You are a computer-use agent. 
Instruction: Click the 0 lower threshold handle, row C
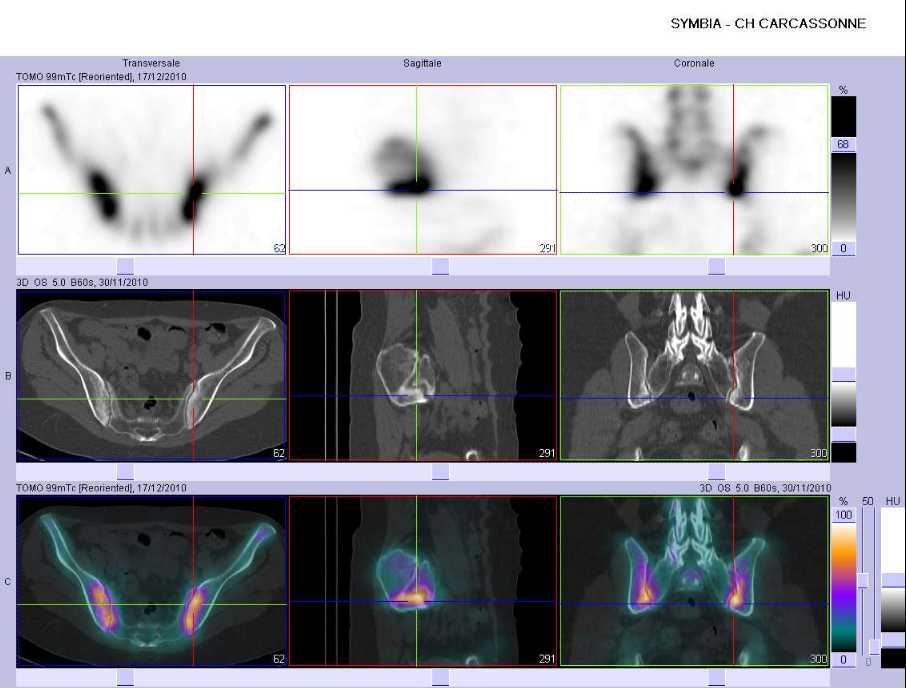point(844,659)
